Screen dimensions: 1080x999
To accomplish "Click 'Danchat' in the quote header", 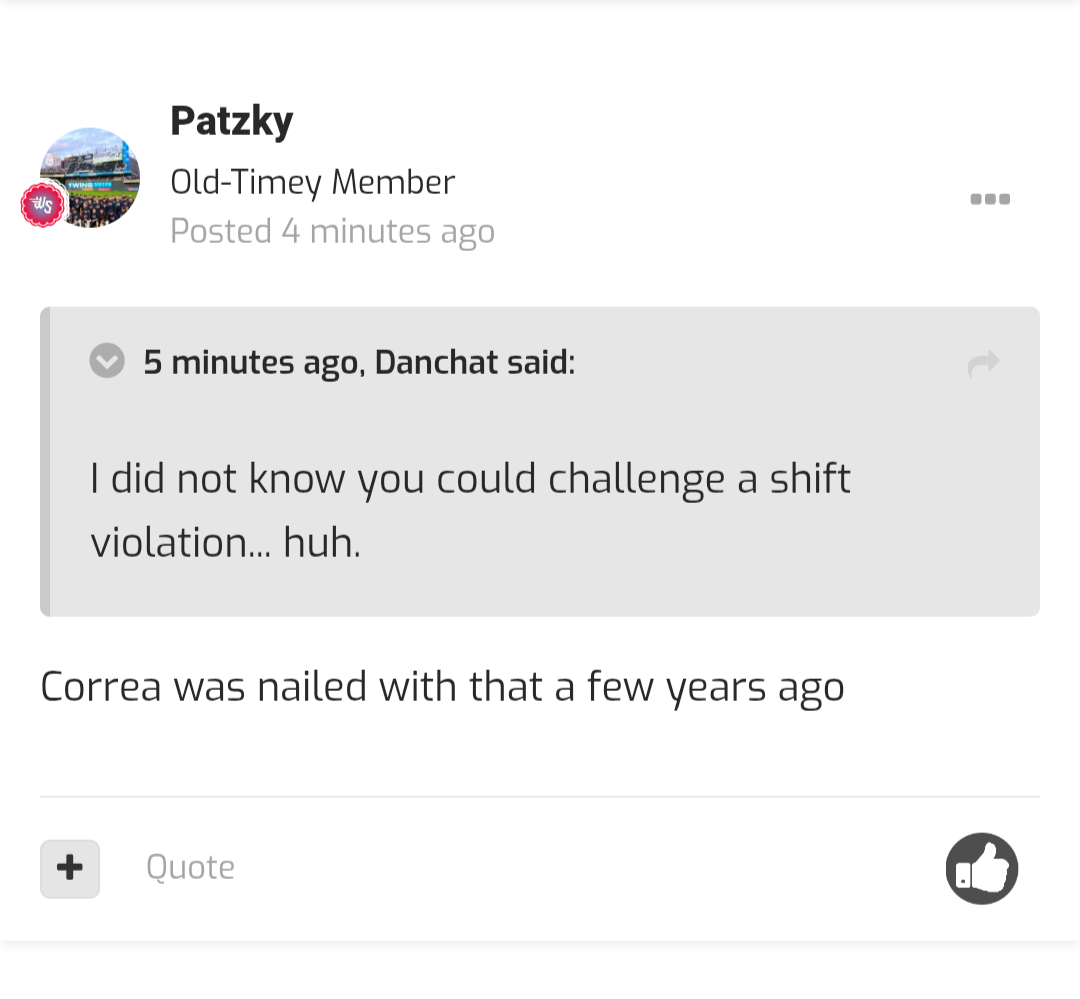I will pos(436,362).
